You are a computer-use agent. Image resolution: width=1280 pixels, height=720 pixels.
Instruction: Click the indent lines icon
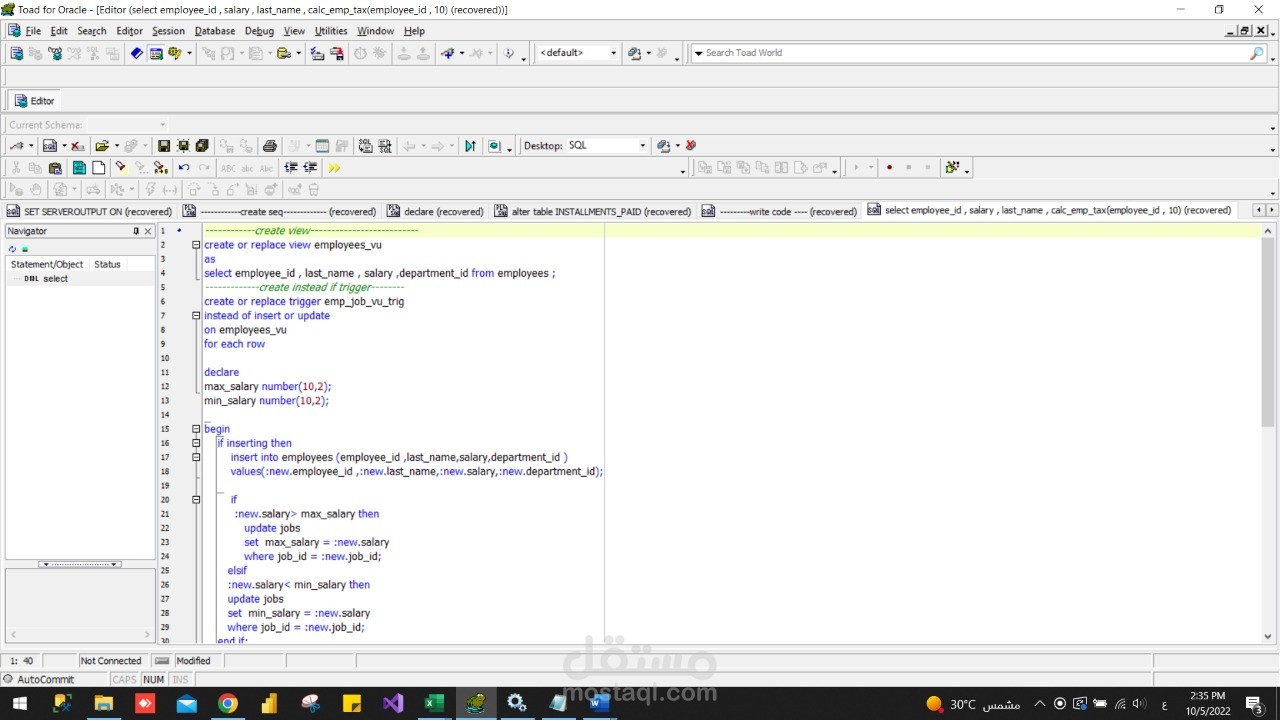(291, 168)
